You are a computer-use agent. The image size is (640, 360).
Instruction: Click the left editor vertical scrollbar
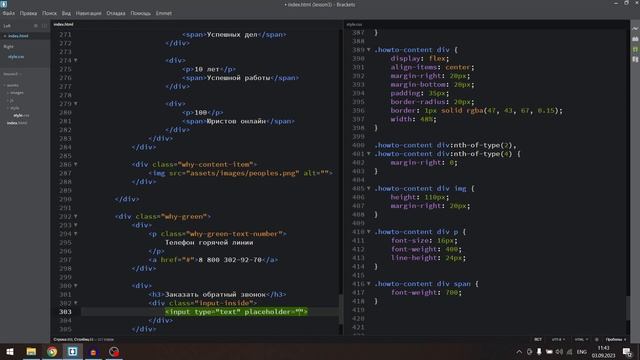tap(340, 309)
